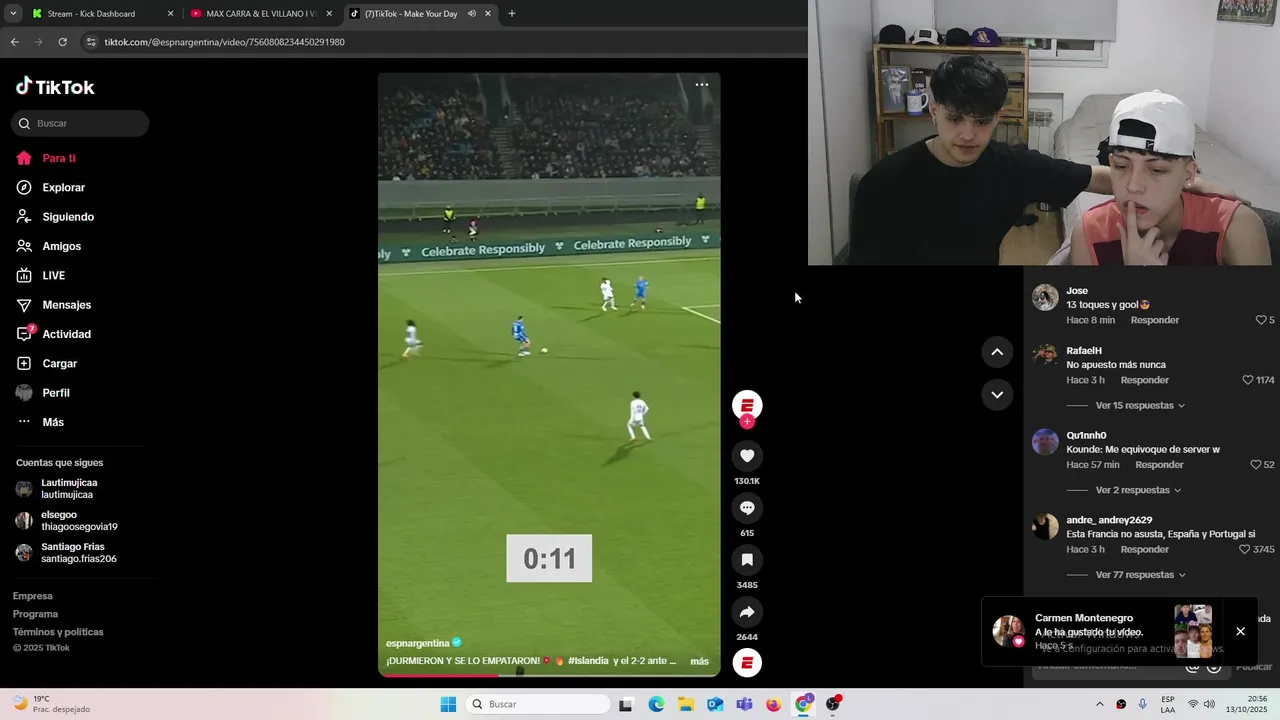Open OBS Studio from taskbar

pyautogui.click(x=833, y=704)
